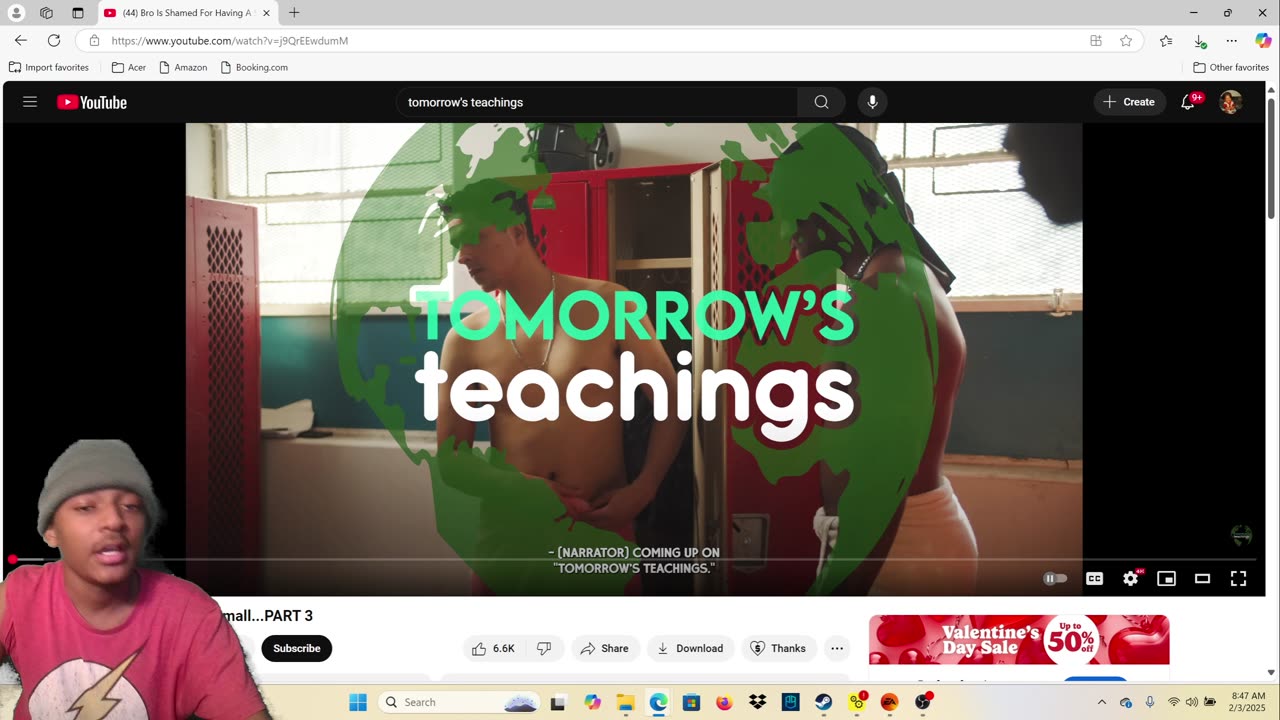The image size is (1280, 720).
Task: Click the YouTube search input field
Action: pos(598,102)
